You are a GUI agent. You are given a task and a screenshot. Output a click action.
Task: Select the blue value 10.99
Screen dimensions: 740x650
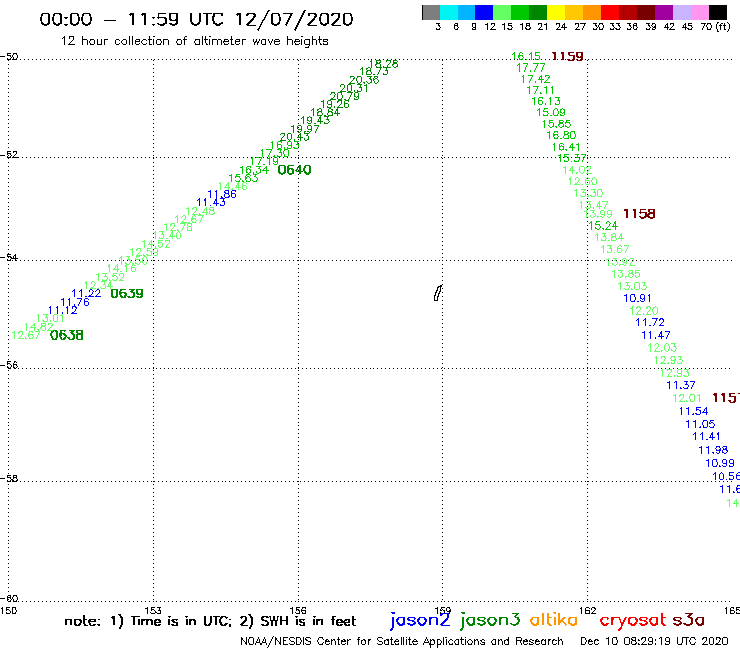(x=720, y=464)
